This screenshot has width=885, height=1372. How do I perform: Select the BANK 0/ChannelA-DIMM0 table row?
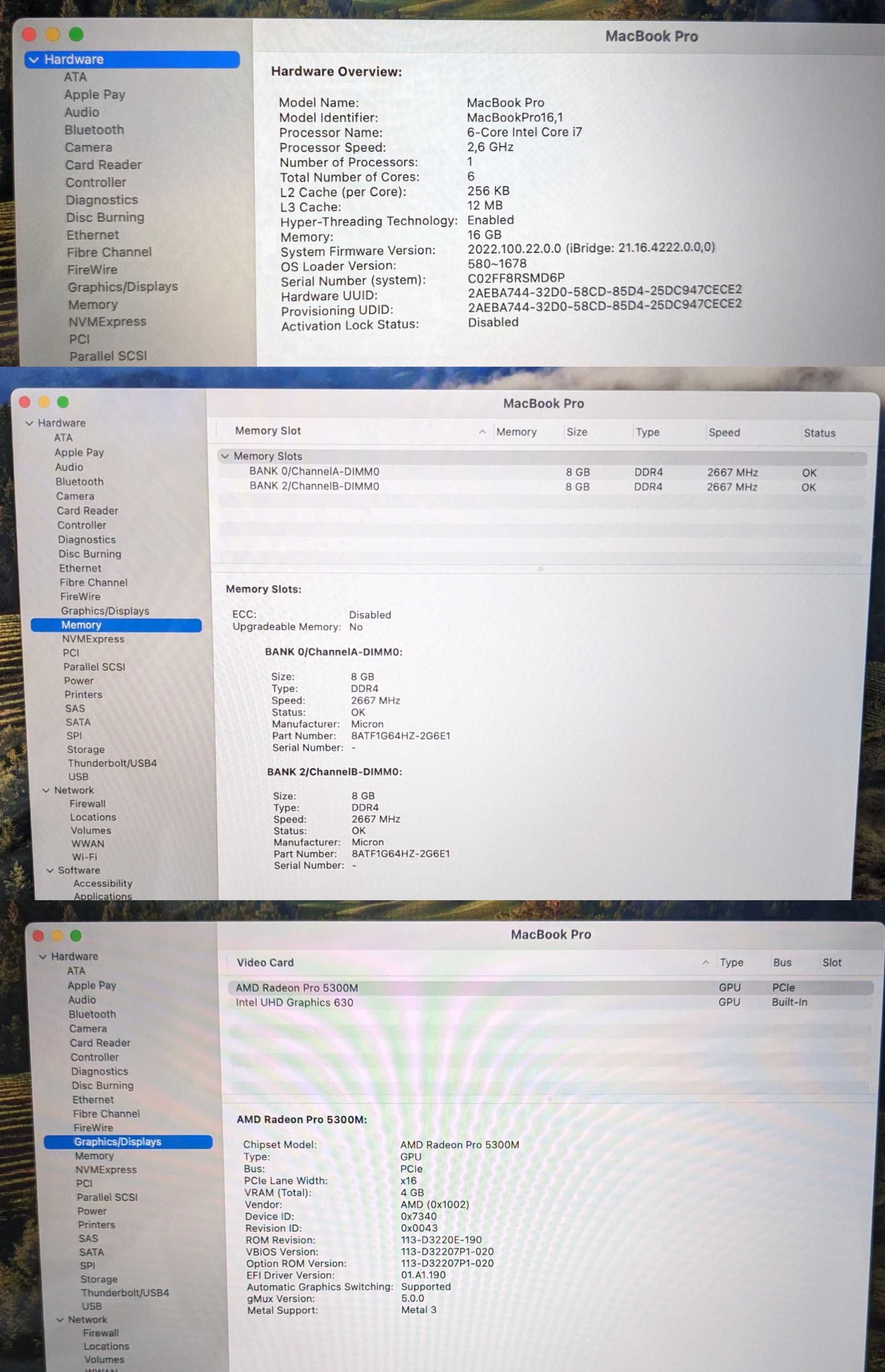pos(542,472)
